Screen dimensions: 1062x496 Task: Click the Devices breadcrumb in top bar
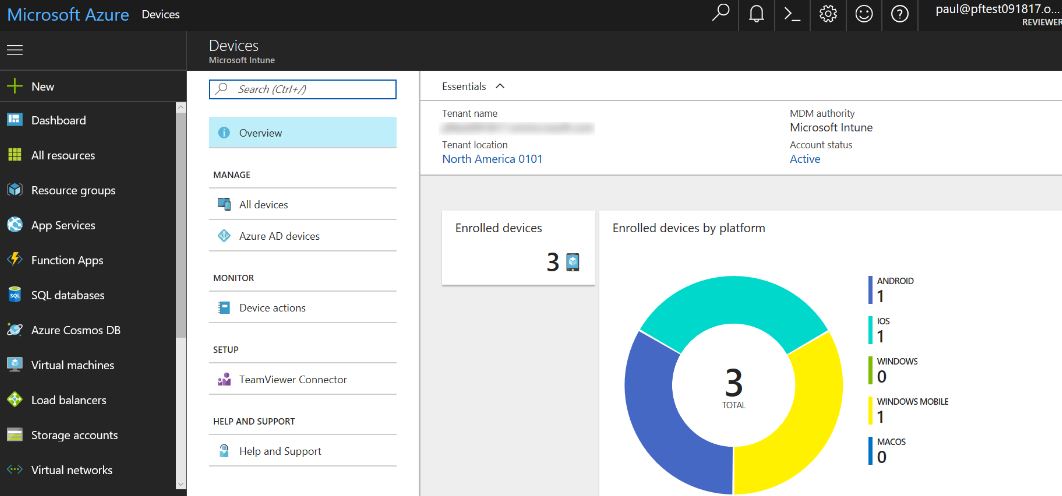pos(161,14)
